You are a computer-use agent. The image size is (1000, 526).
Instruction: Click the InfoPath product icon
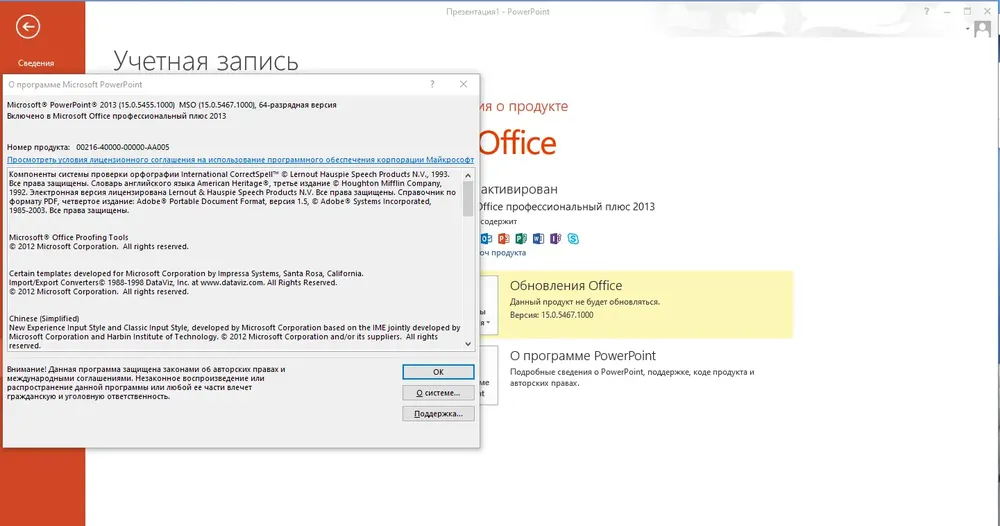coord(555,238)
